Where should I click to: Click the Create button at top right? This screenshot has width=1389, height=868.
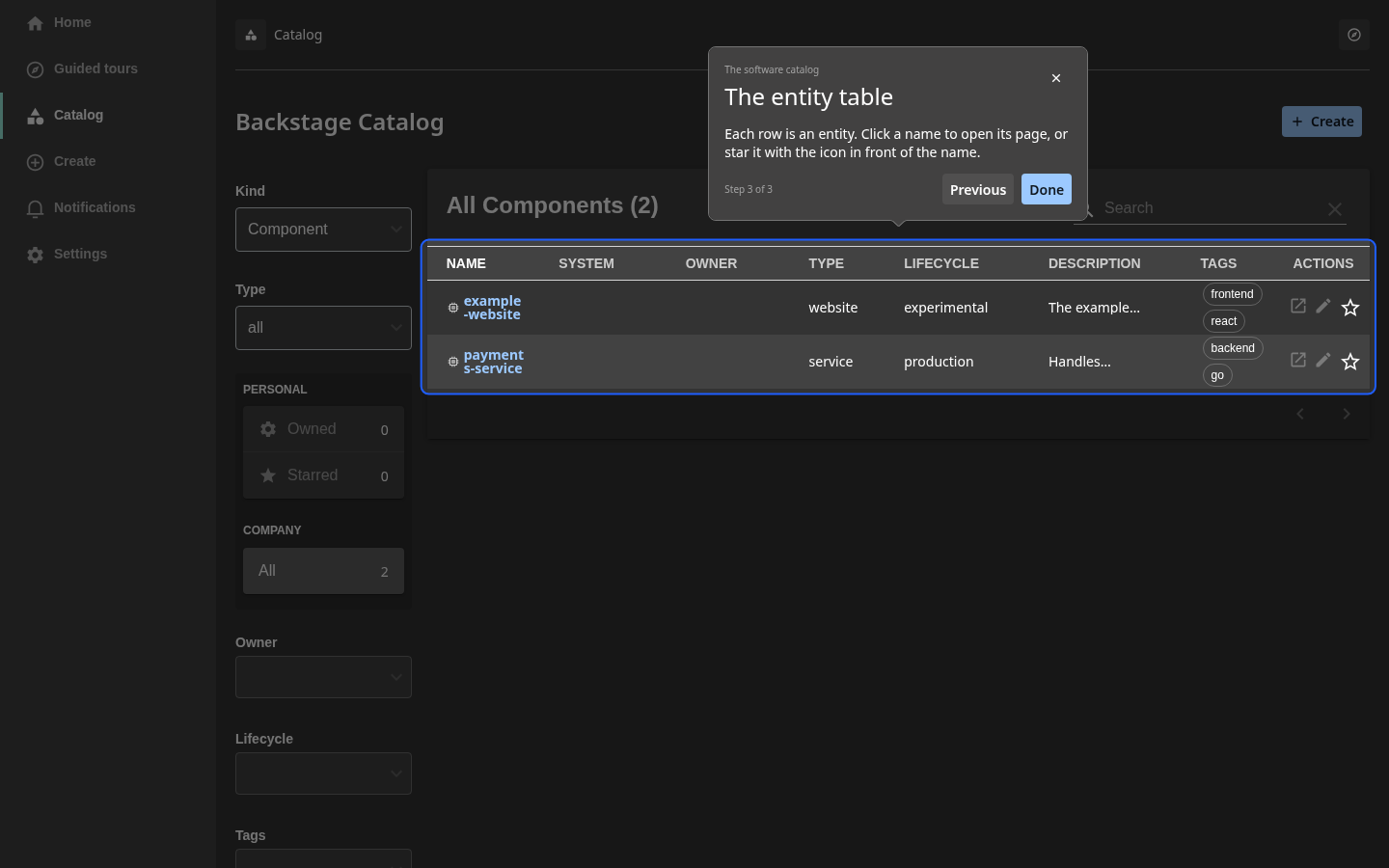[1321, 122]
